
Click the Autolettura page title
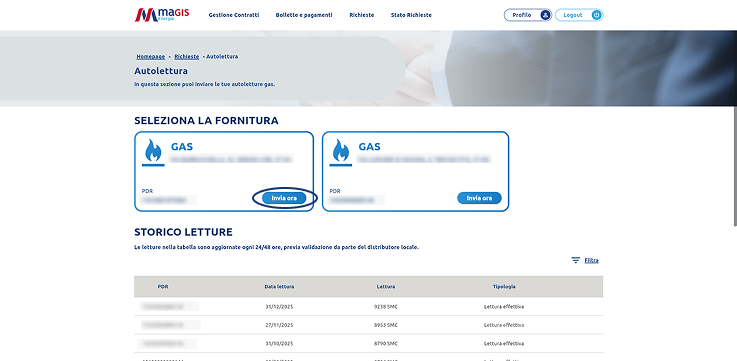pos(161,71)
